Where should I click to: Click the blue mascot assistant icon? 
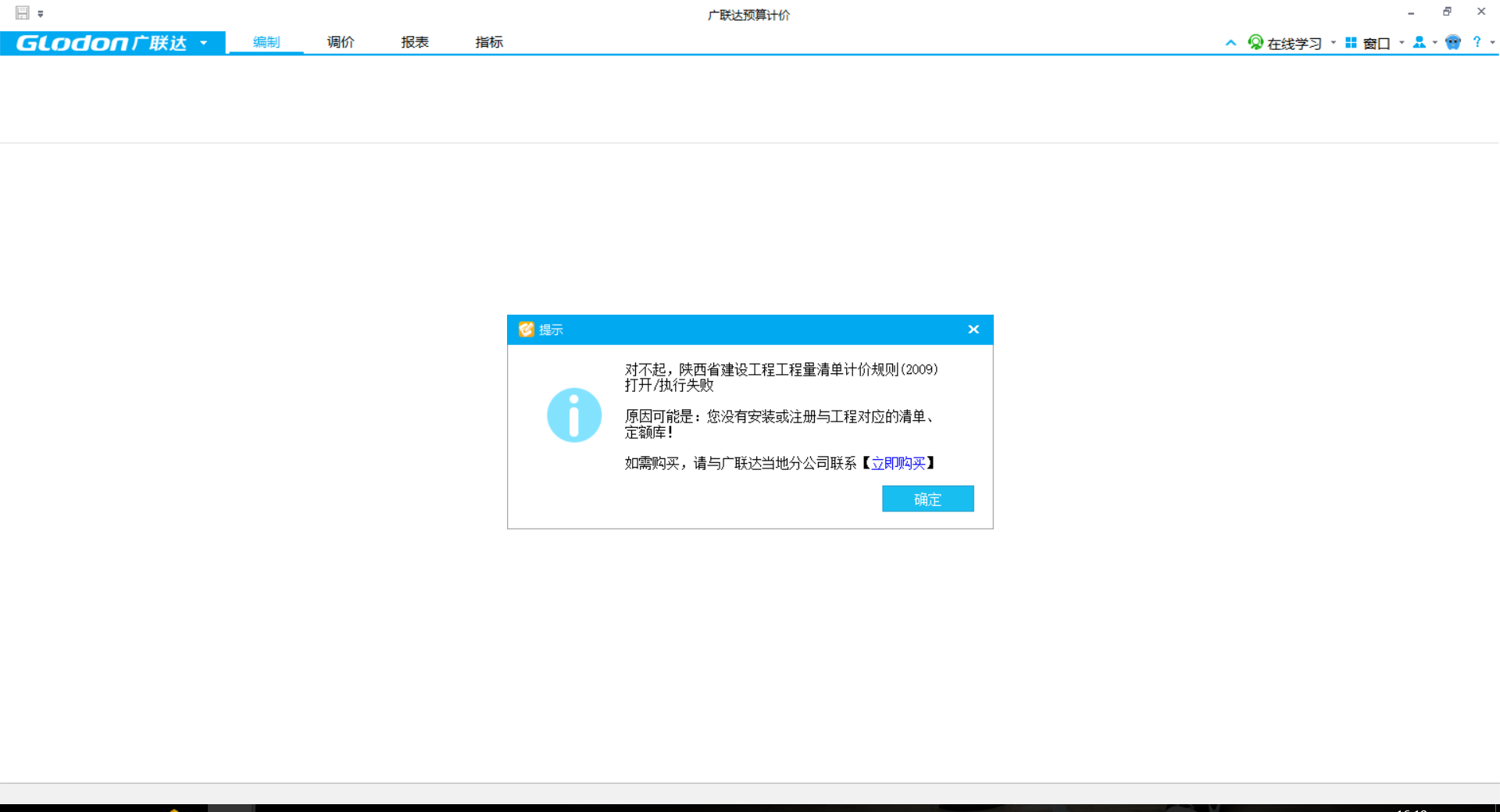[x=1453, y=42]
